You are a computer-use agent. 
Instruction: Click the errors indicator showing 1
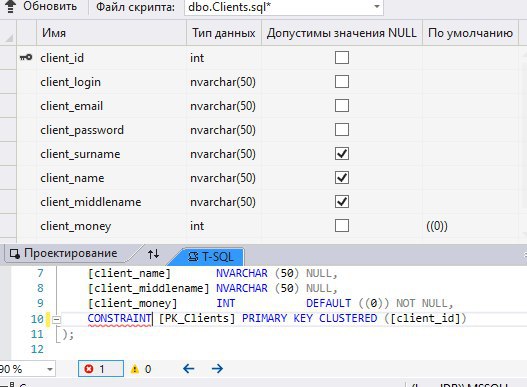coord(100,369)
